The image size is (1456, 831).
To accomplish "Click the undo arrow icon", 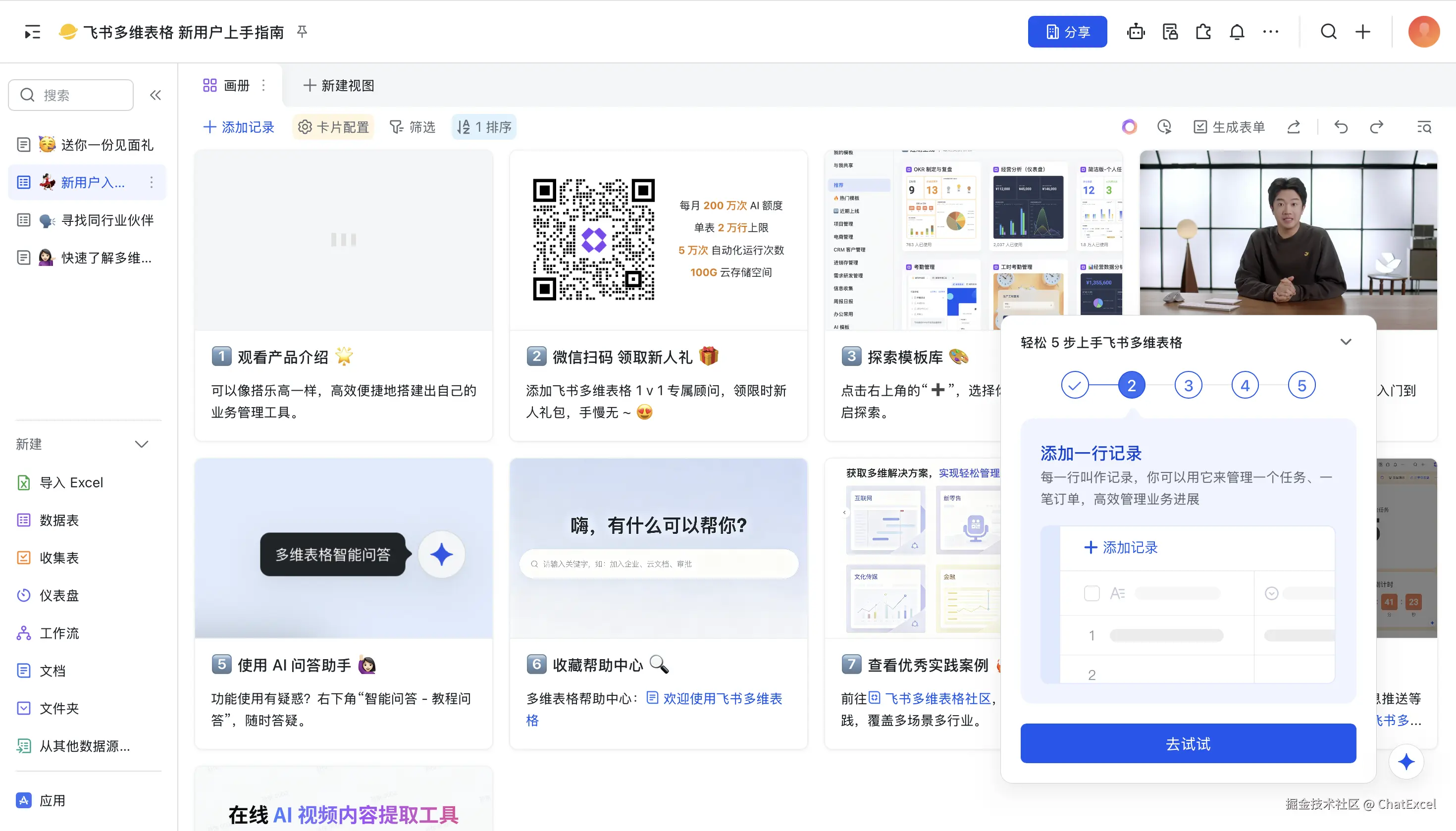I will pos(1341,127).
